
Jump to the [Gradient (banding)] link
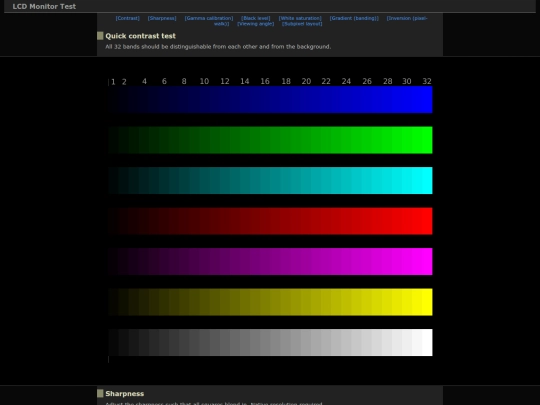pos(354,18)
